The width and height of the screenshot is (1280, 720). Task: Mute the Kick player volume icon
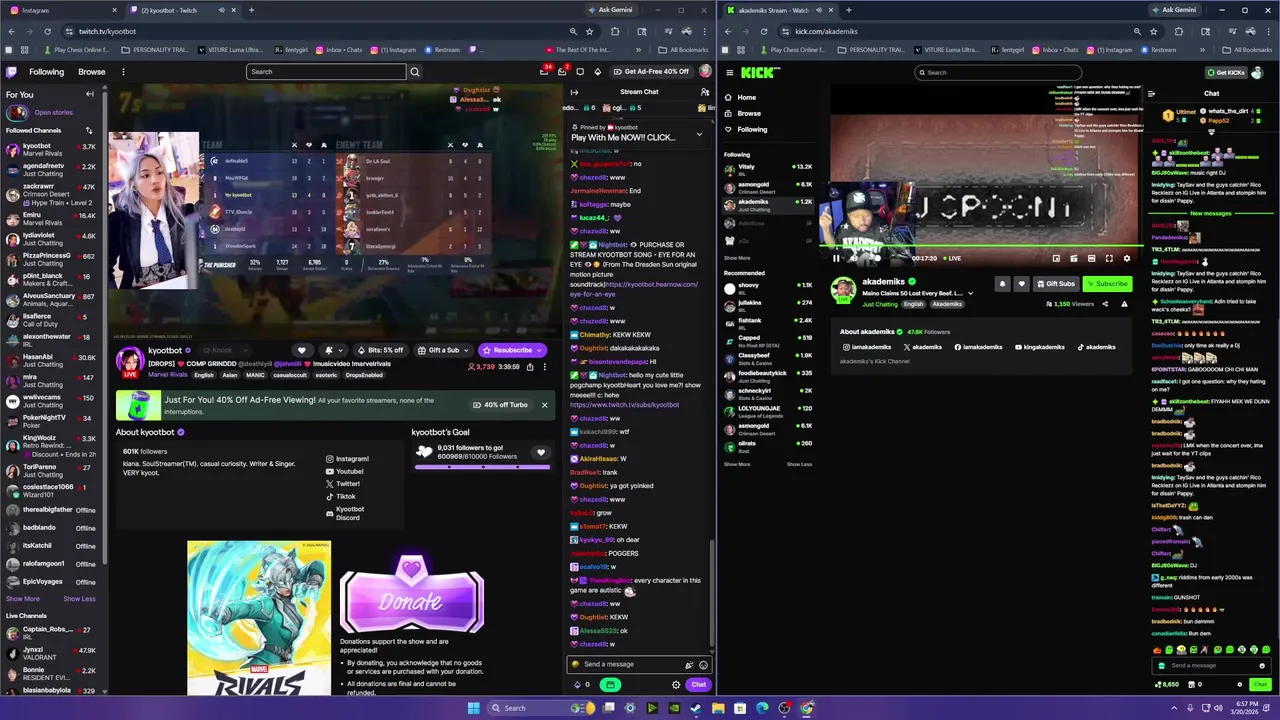[855, 258]
